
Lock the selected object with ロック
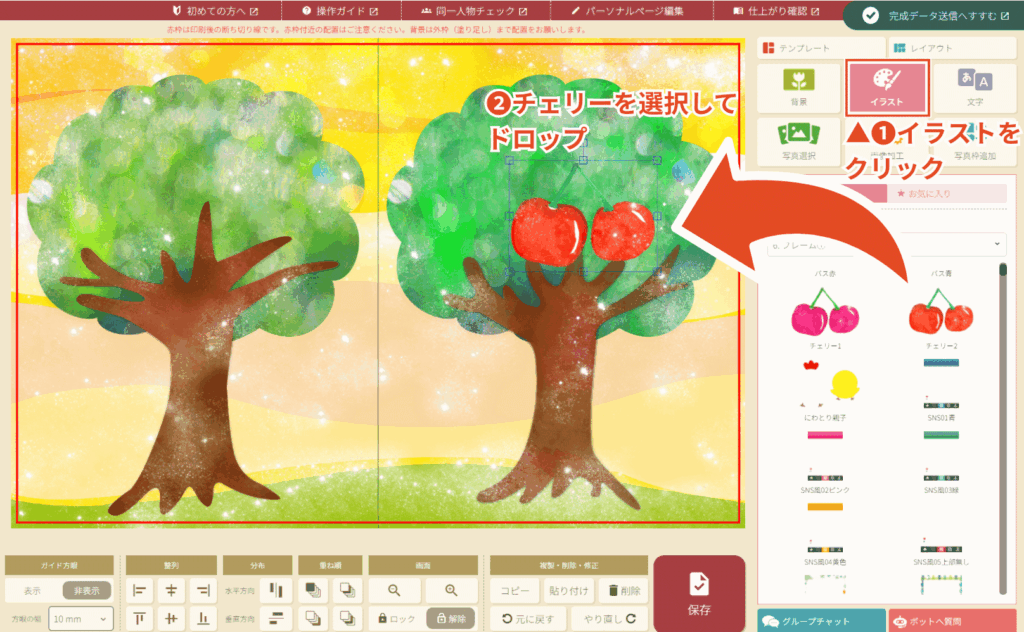coord(395,619)
